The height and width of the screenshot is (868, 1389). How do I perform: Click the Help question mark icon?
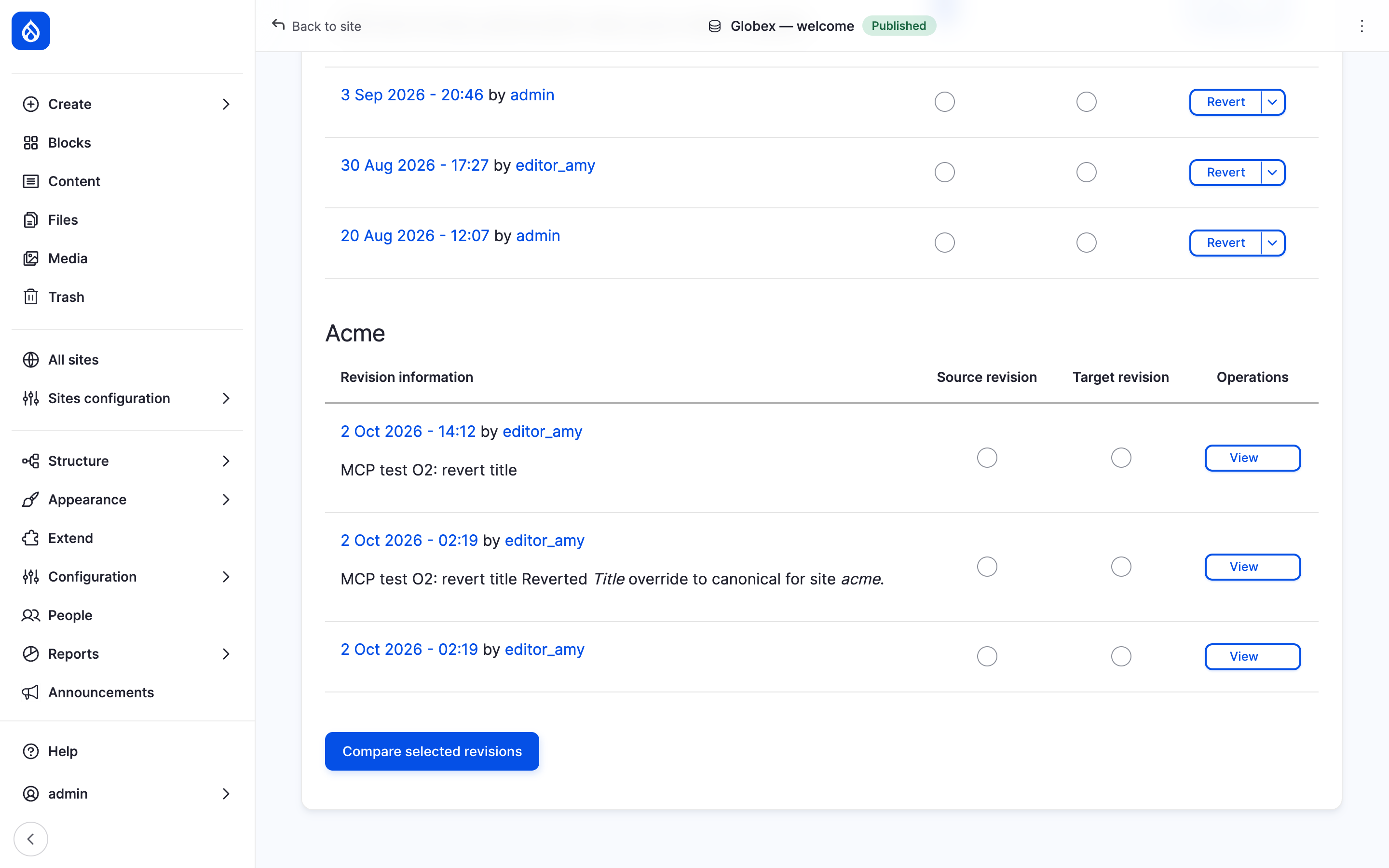coord(31,751)
